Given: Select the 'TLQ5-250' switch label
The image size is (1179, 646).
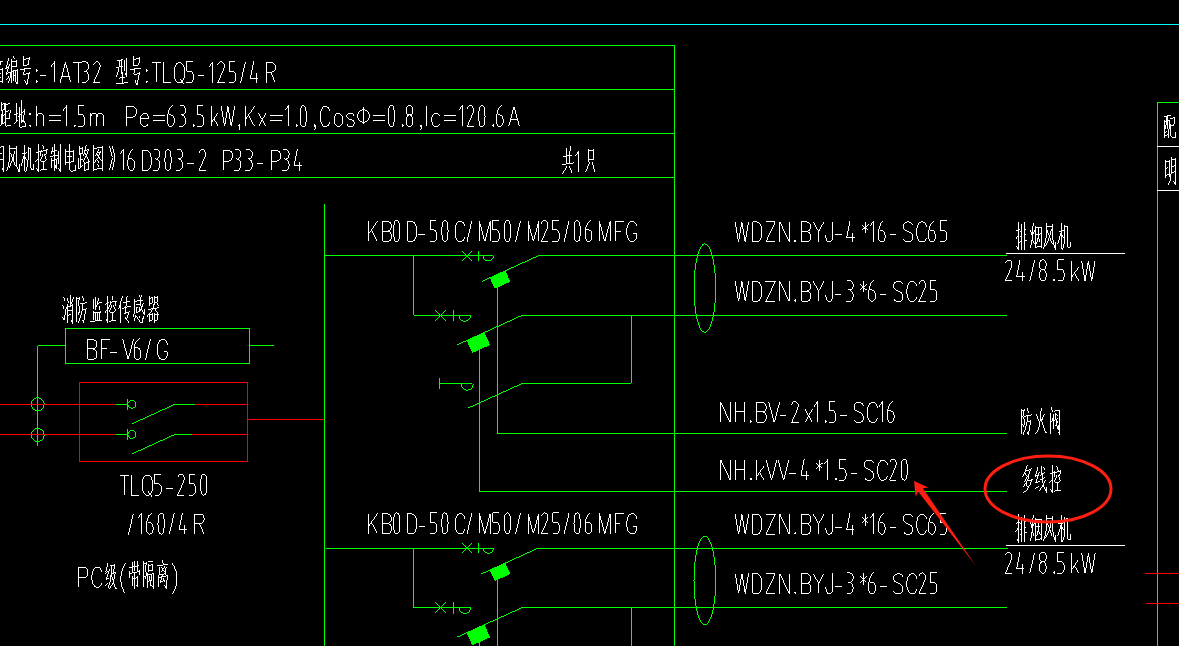Looking at the screenshot, I should pyautogui.click(x=163, y=487).
